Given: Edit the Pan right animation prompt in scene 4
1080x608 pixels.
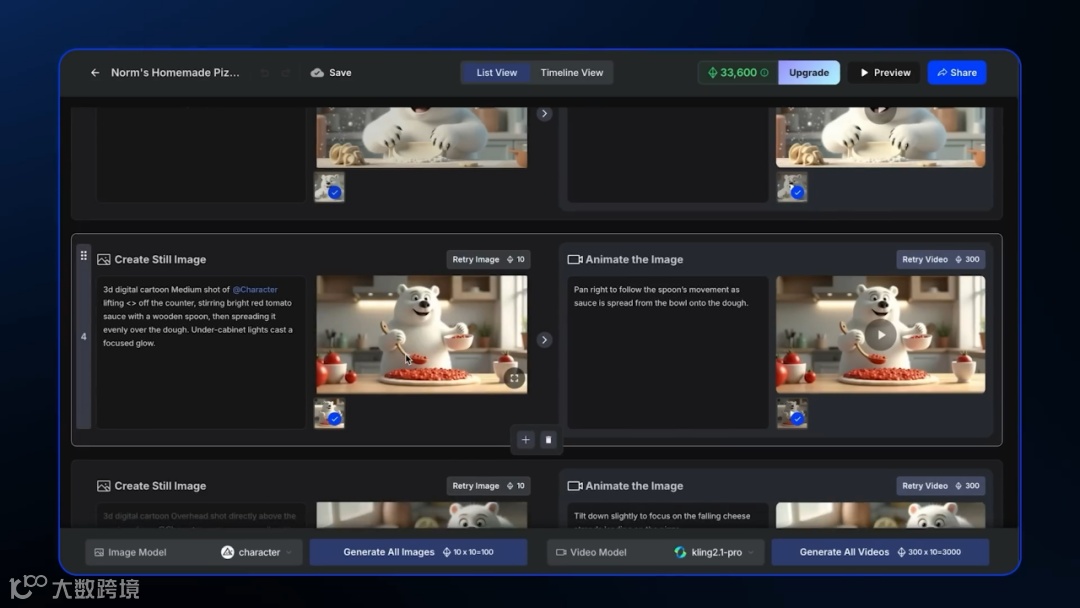Looking at the screenshot, I should 667,352.
